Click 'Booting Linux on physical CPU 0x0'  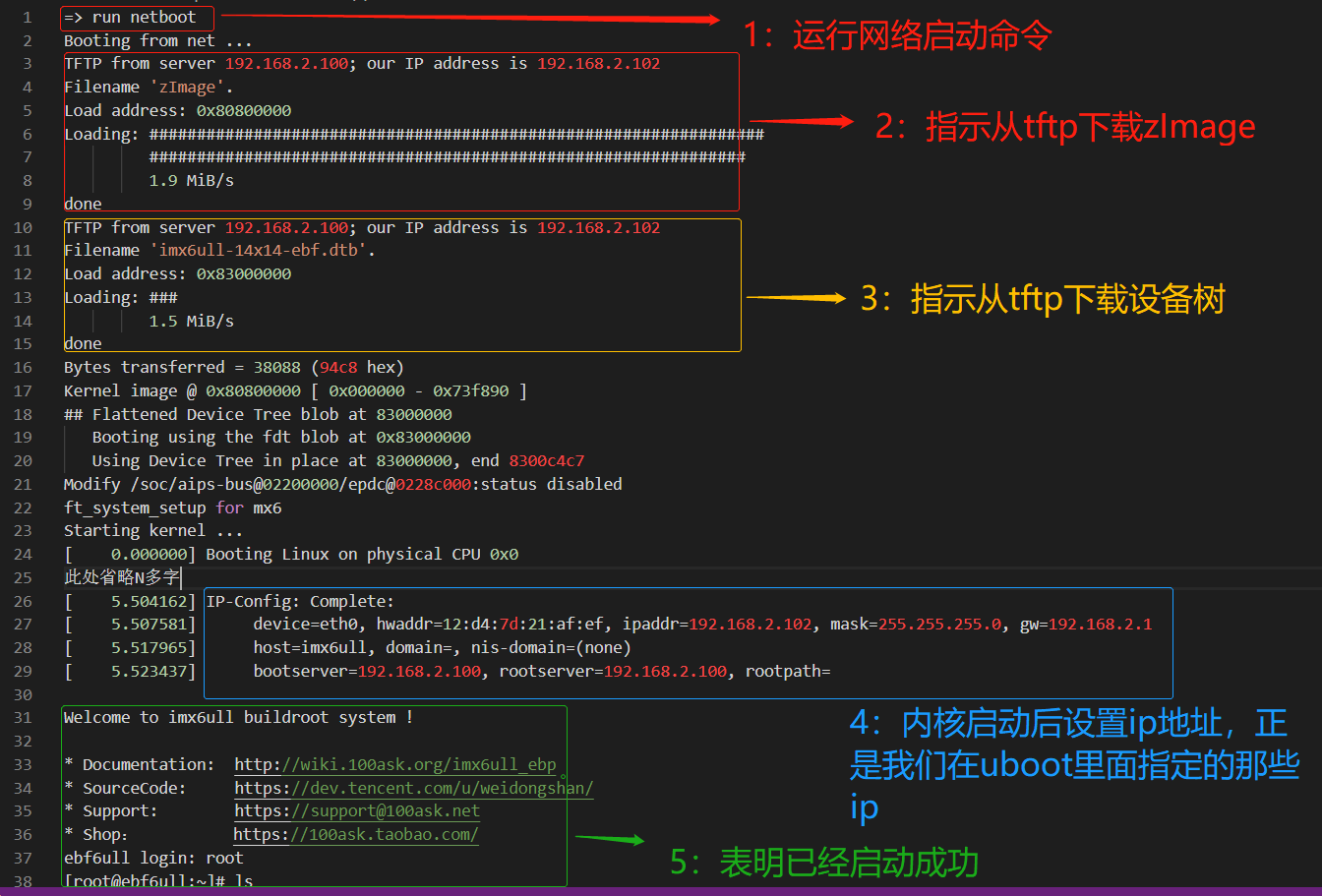tap(362, 554)
